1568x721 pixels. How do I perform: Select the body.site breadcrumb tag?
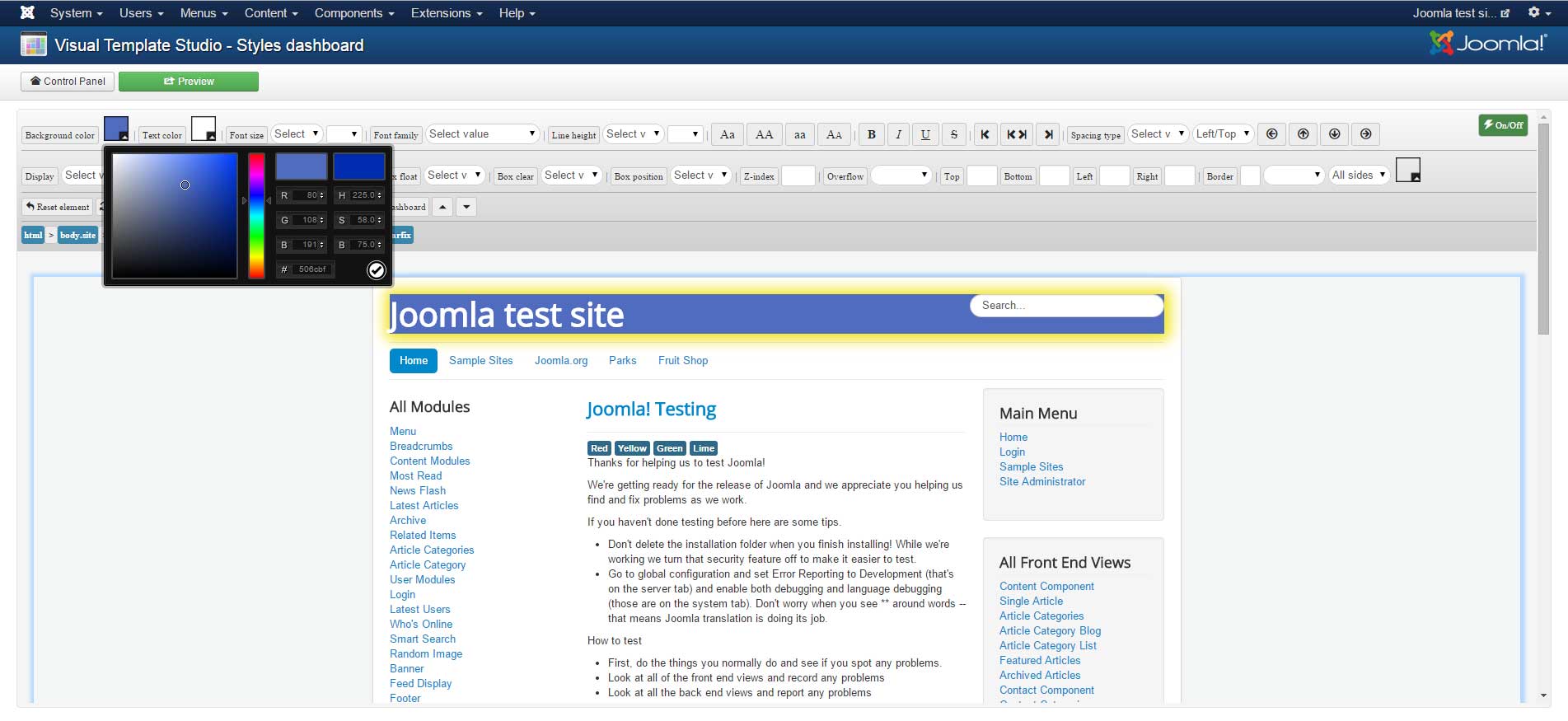tap(77, 235)
